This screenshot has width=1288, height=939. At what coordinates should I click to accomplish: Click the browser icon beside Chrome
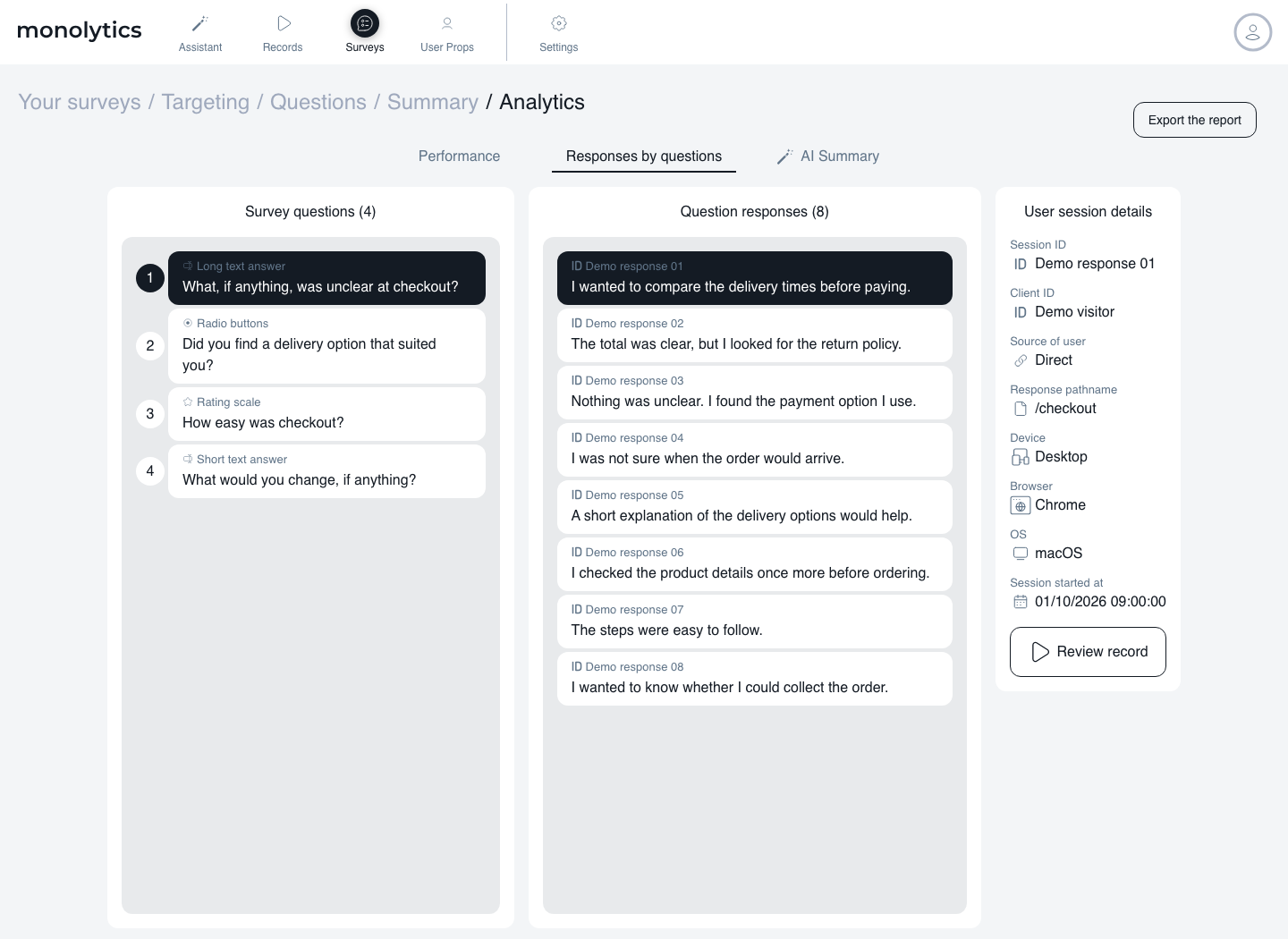coord(1021,505)
